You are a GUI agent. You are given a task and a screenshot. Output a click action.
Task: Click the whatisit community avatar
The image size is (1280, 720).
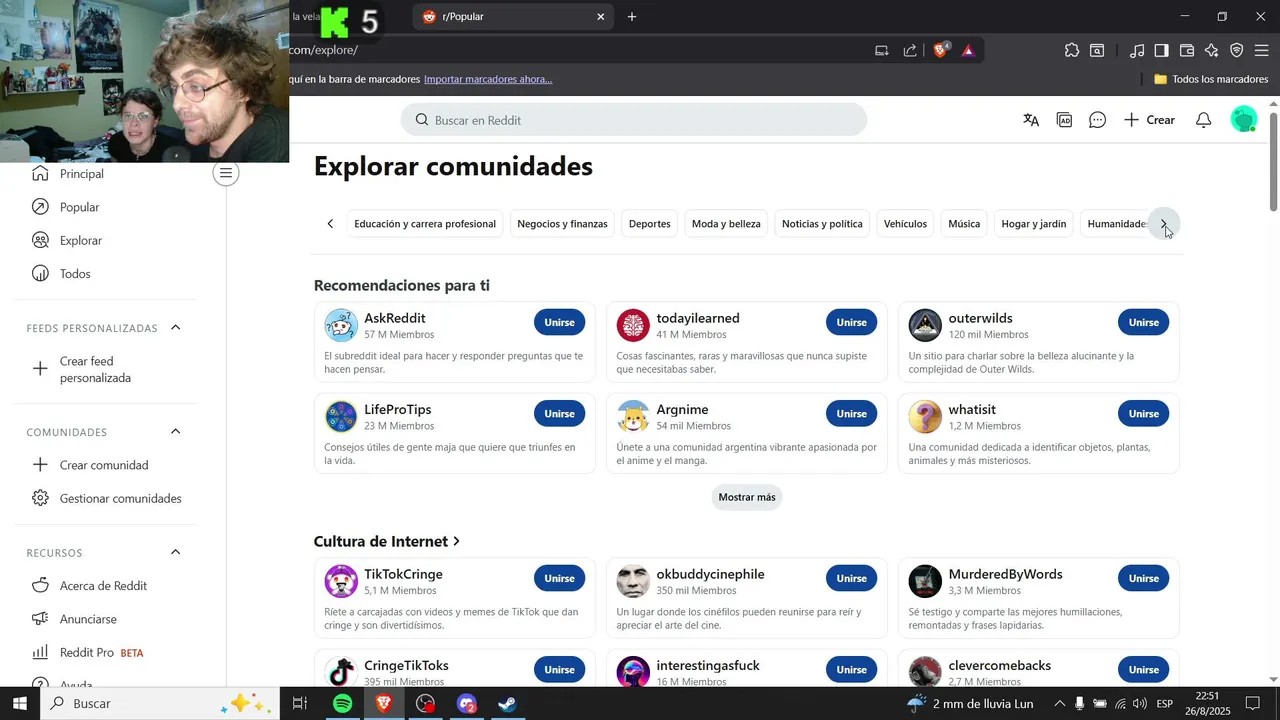[925, 417]
